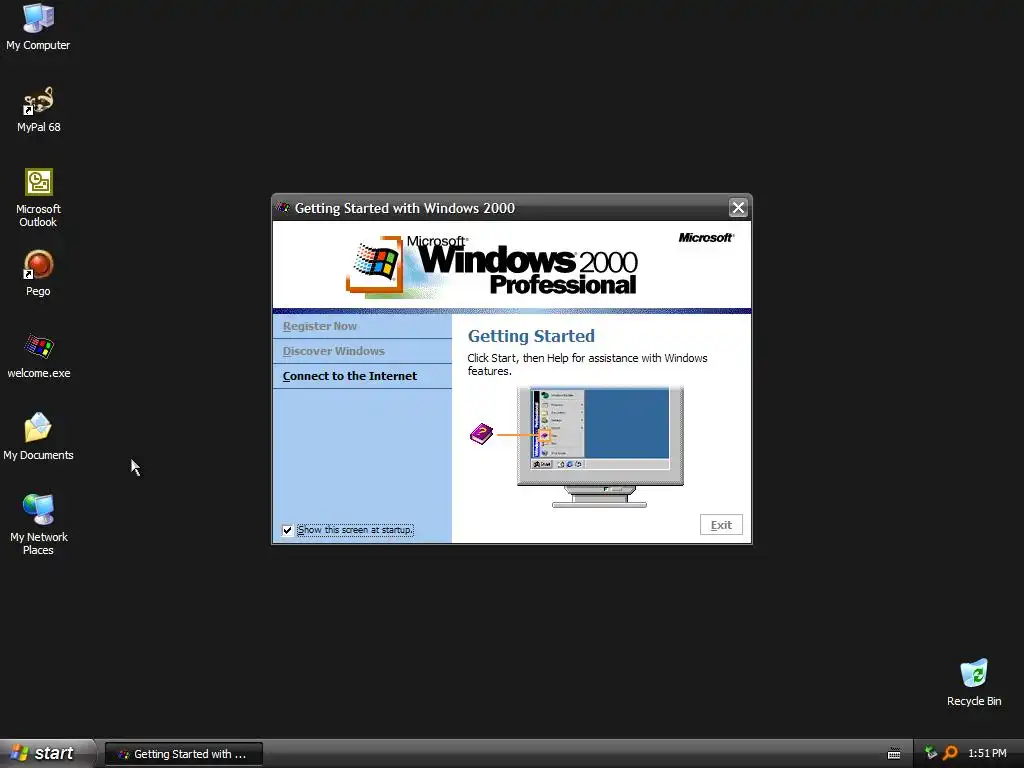Screen dimensions: 1024x768
Task: Close the Getting Started window
Action: click(x=738, y=208)
